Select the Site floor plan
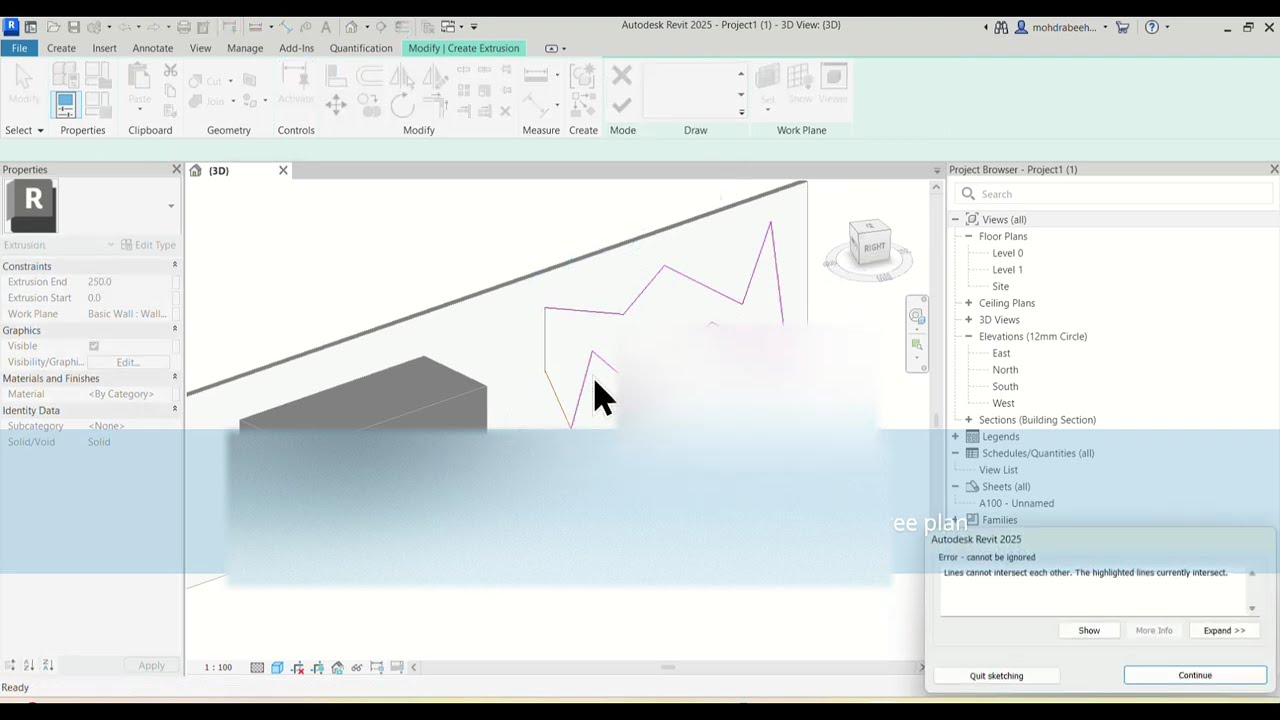The height and width of the screenshot is (720, 1280). click(1000, 286)
